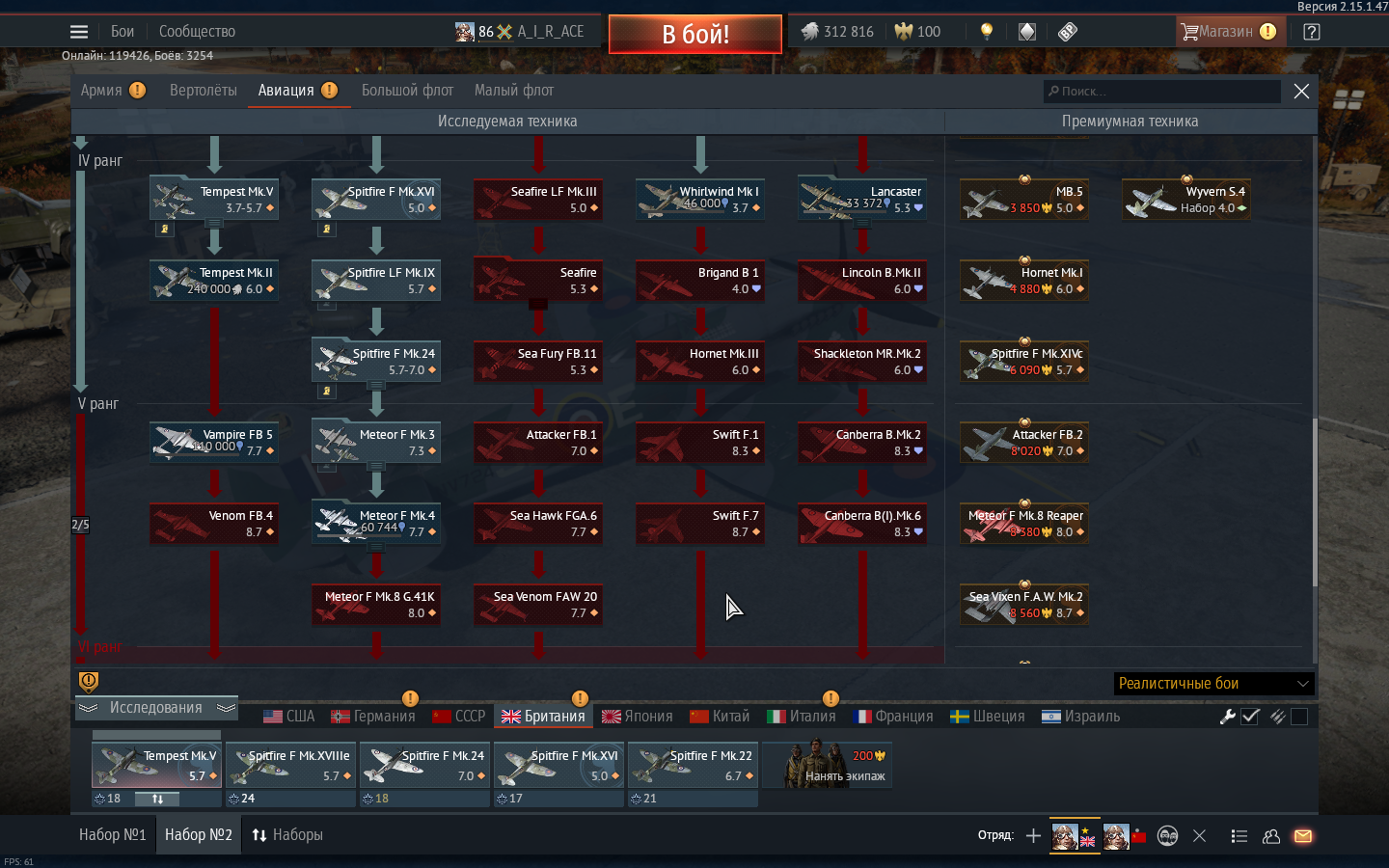
Task: Click the Silver Lions balance 312 816
Action: (x=837, y=32)
